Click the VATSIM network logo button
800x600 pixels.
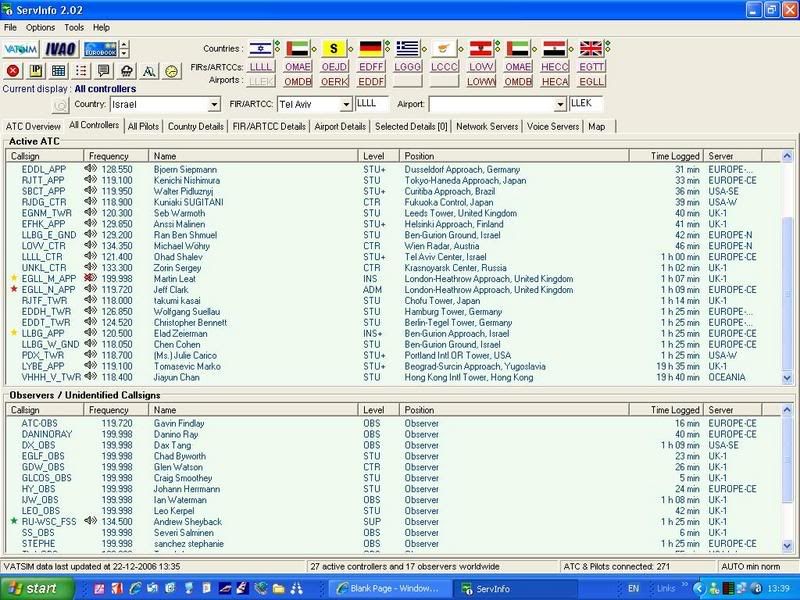coord(20,48)
